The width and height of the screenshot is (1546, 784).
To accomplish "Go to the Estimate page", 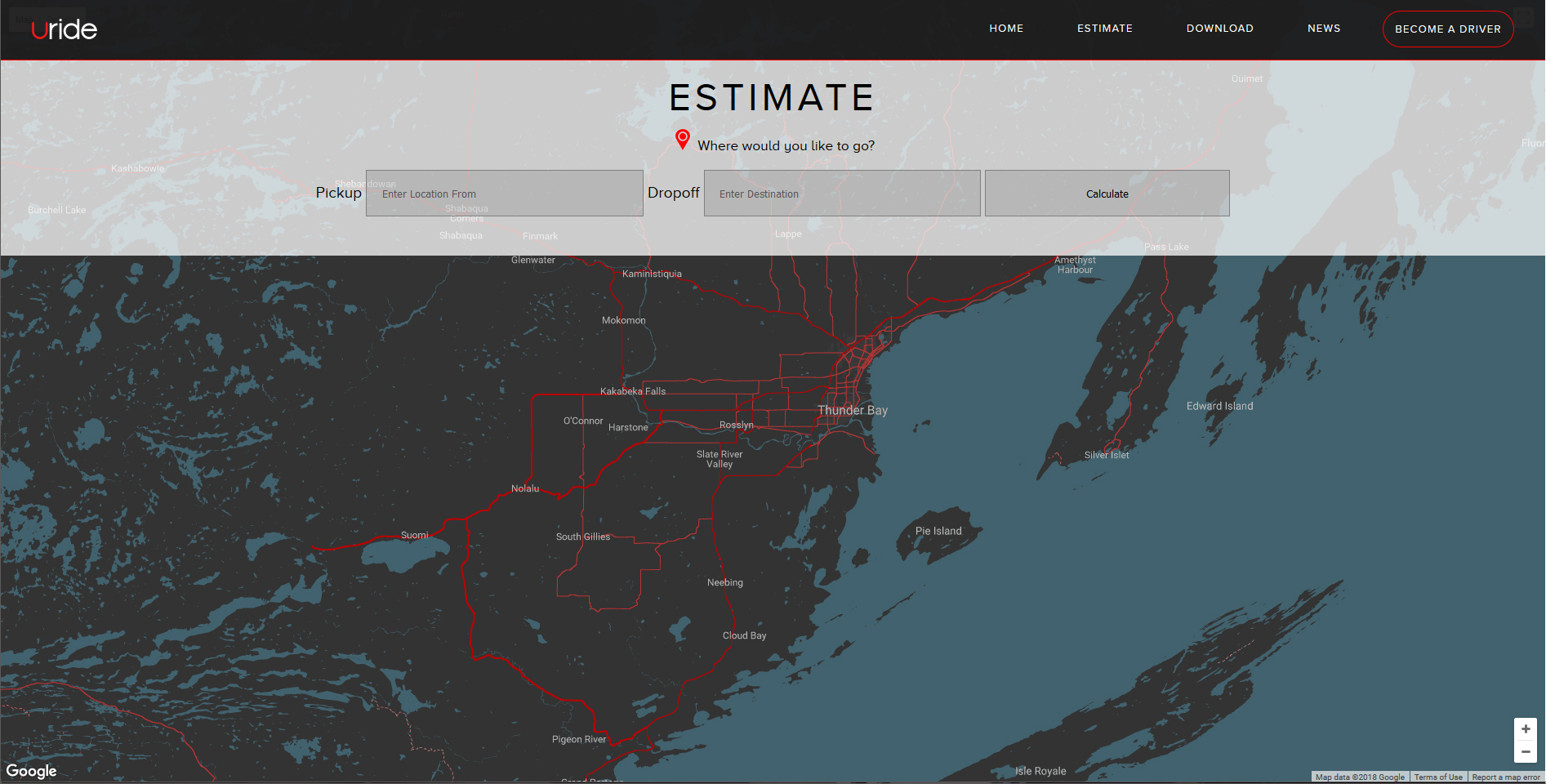I will pos(1104,29).
